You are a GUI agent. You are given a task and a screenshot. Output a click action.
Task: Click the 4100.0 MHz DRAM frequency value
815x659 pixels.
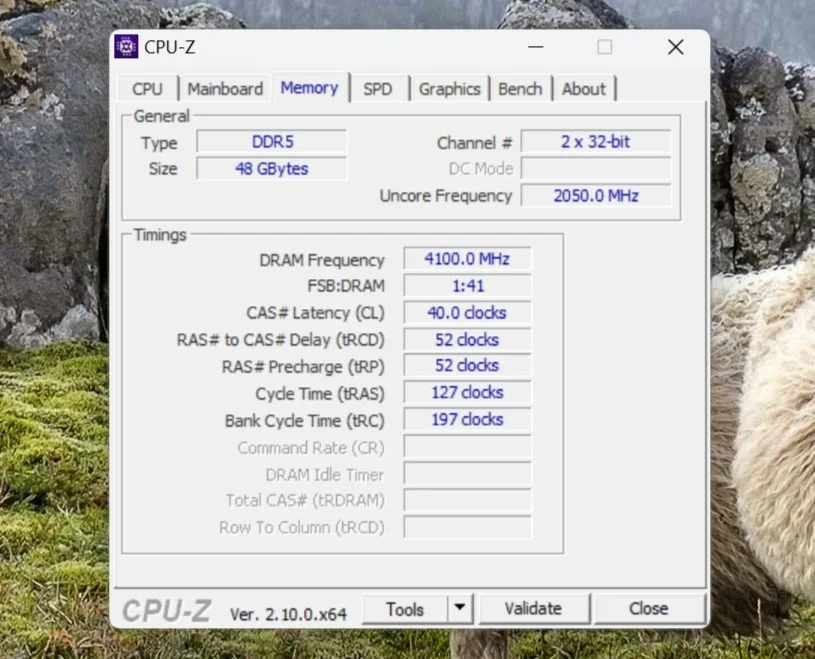tap(467, 259)
